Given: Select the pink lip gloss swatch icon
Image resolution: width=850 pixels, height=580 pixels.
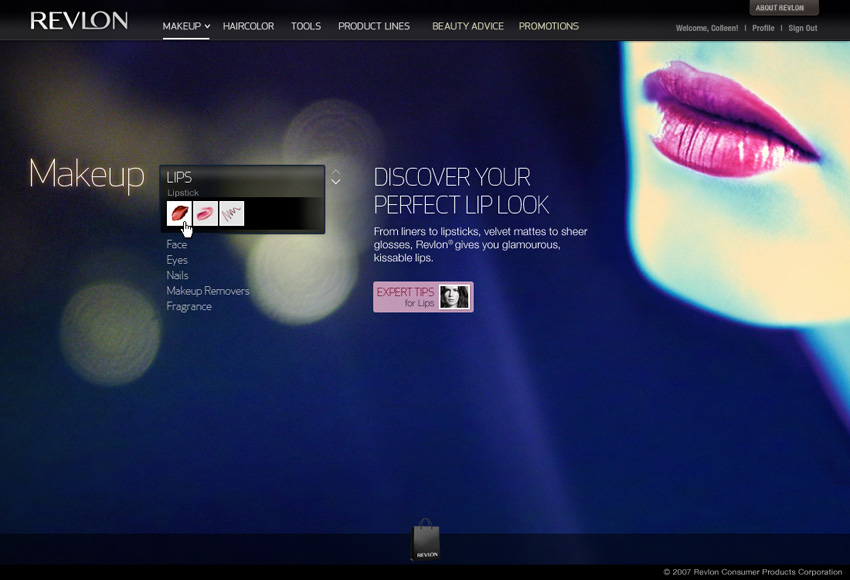Looking at the screenshot, I should click(x=205, y=214).
